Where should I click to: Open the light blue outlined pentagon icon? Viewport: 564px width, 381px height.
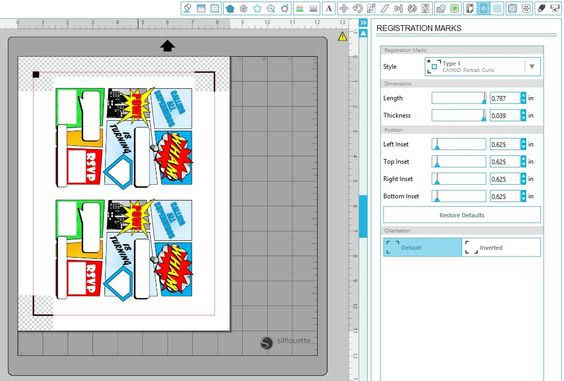[257, 8]
